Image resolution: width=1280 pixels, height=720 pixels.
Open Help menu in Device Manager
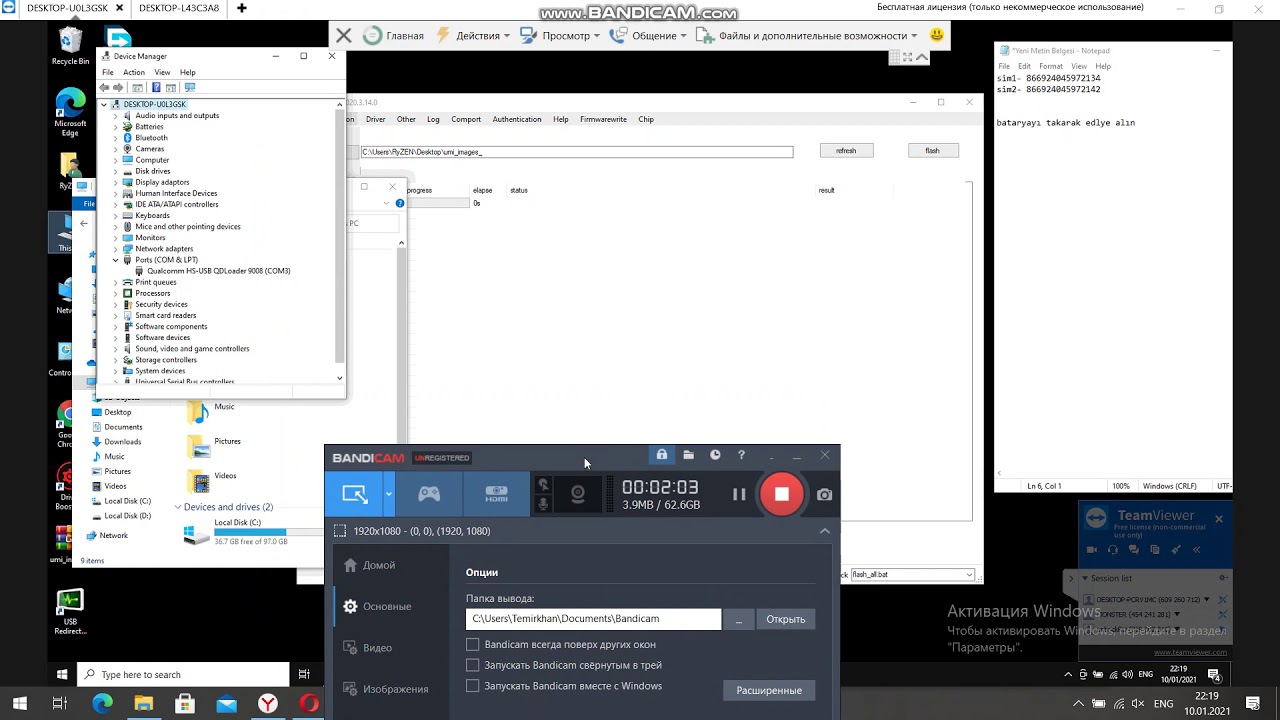point(187,72)
